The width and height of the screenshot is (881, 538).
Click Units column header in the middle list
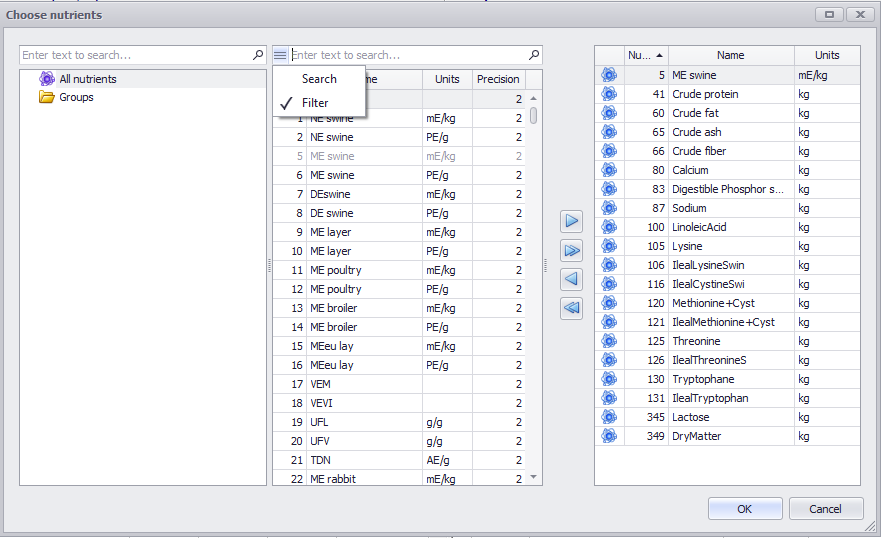[447, 79]
